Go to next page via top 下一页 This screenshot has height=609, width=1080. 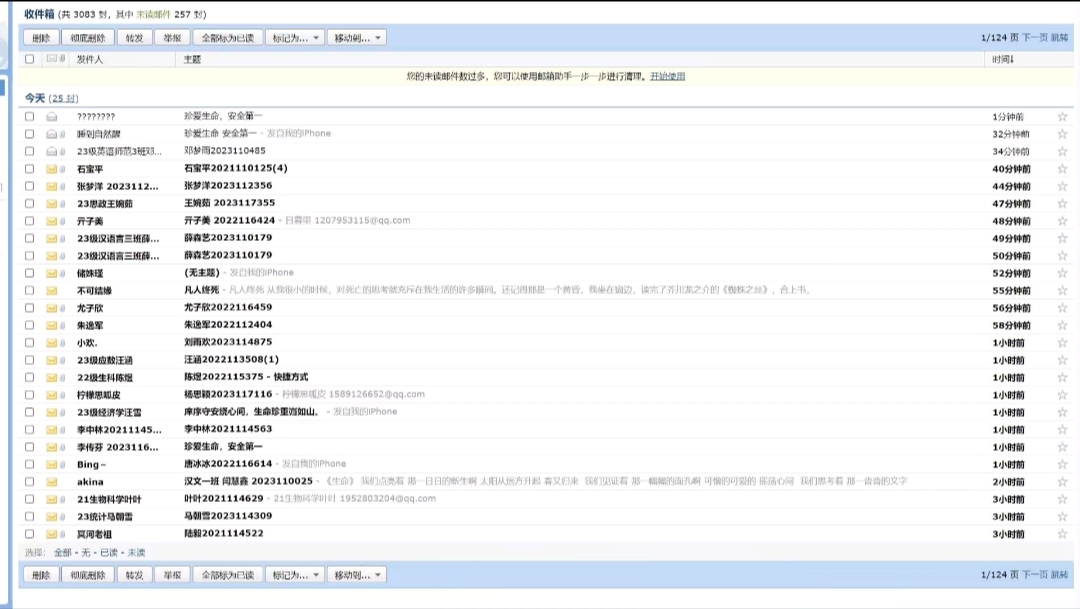pos(1034,38)
